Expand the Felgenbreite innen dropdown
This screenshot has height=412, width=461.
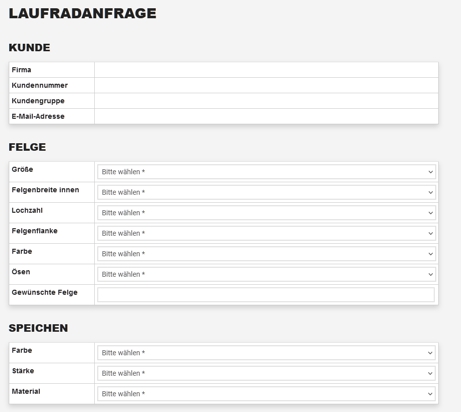[266, 192]
